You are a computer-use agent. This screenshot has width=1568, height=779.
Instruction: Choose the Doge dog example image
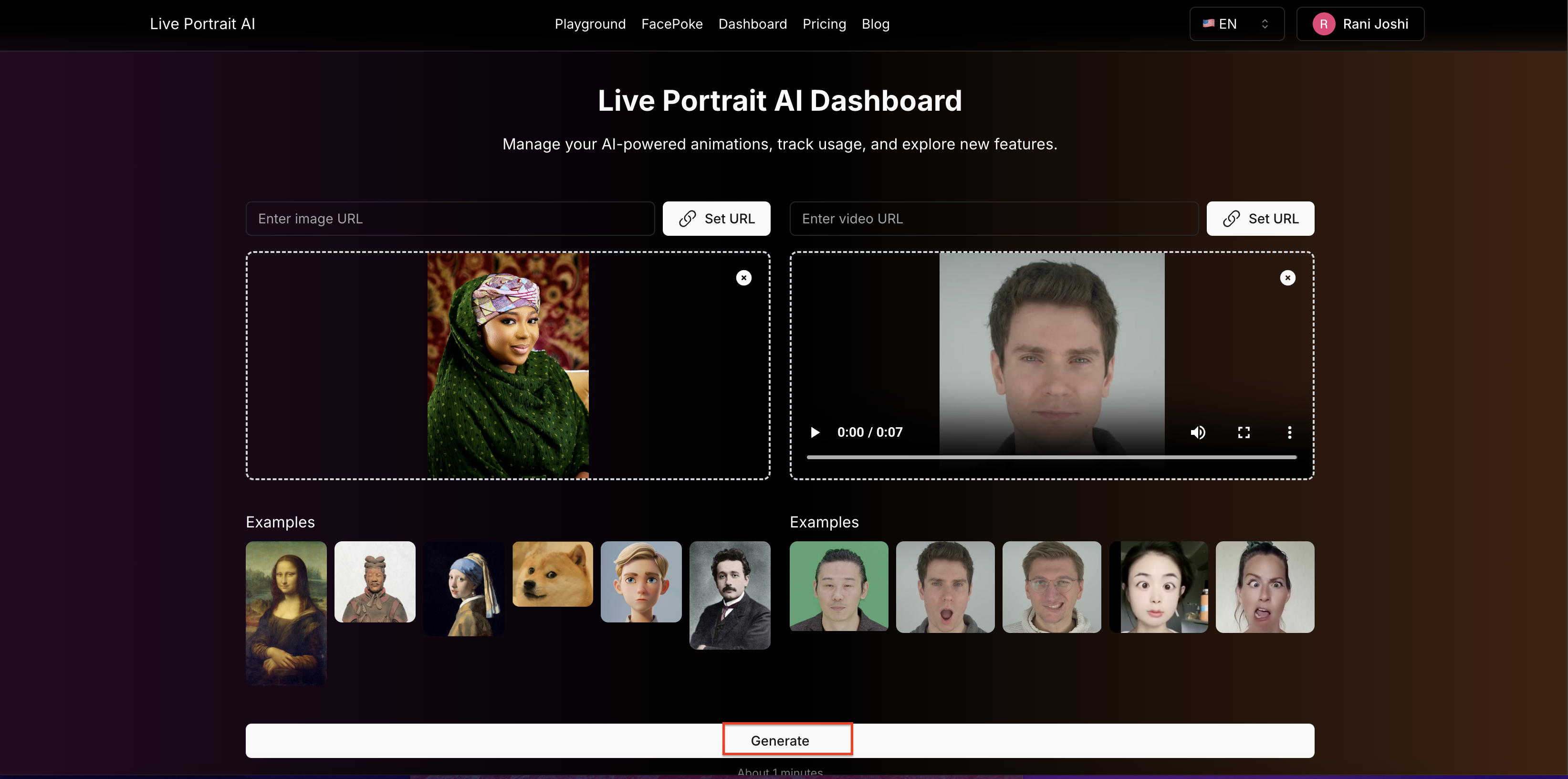pos(552,574)
